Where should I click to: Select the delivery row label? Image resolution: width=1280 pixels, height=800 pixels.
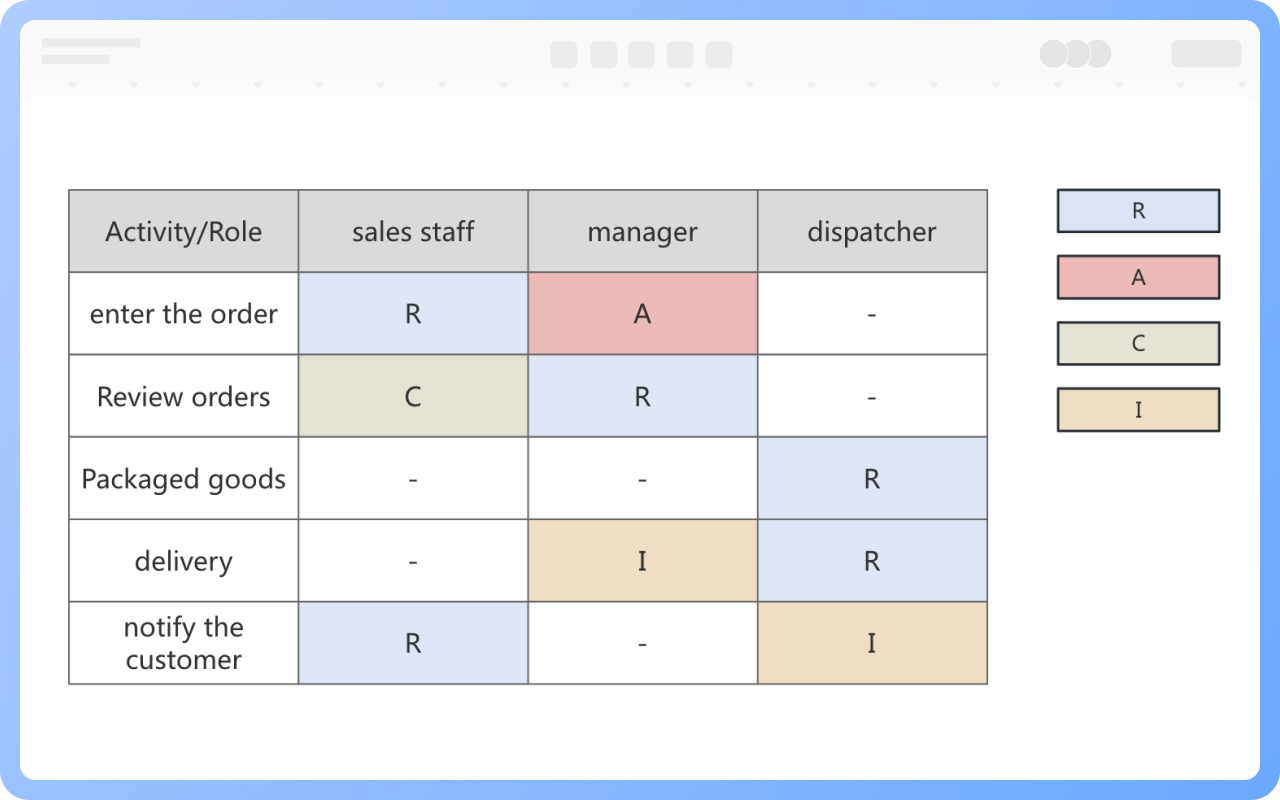183,561
